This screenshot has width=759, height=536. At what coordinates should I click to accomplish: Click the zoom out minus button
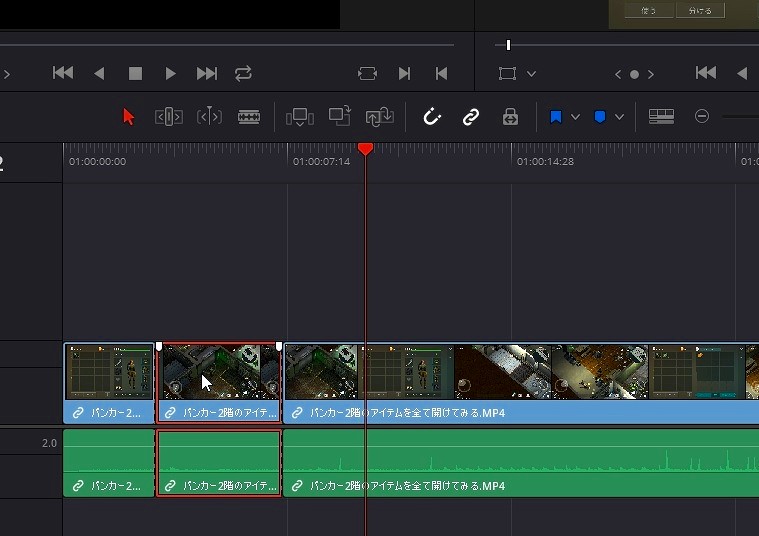tap(702, 117)
